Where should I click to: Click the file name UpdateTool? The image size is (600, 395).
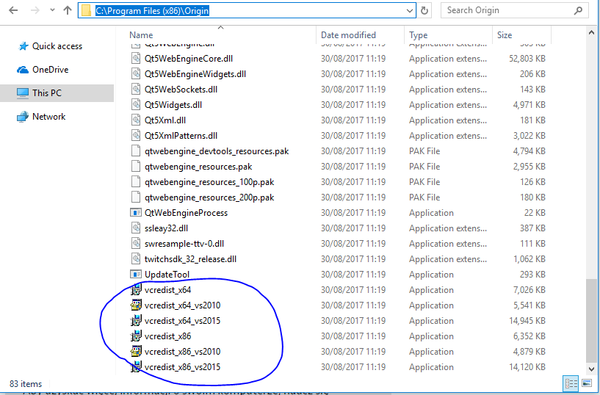tap(167, 274)
